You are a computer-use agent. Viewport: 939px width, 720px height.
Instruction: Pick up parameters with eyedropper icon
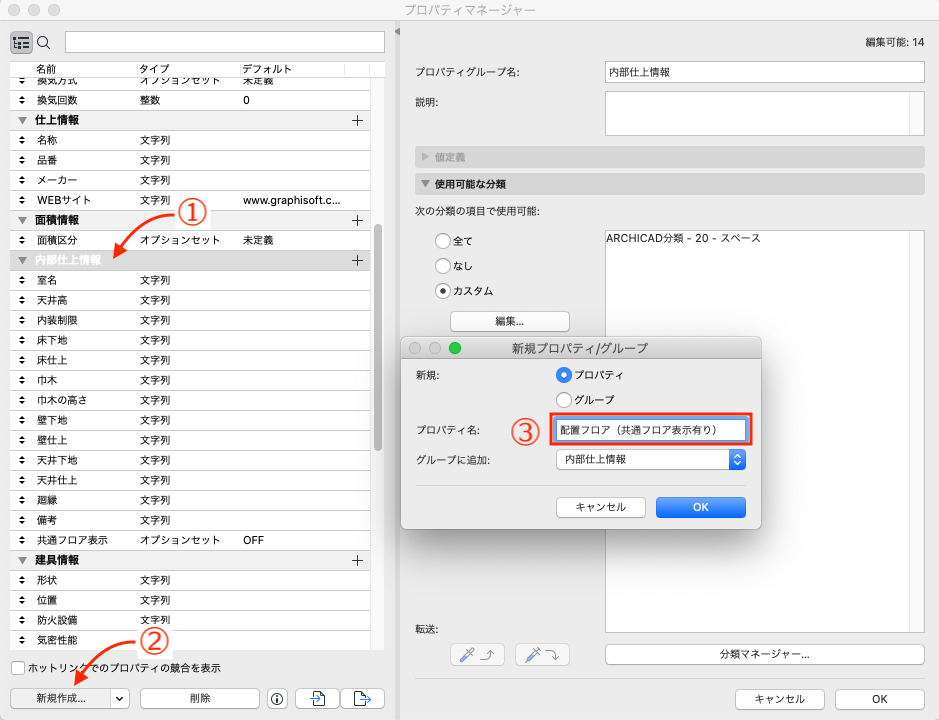pos(477,655)
